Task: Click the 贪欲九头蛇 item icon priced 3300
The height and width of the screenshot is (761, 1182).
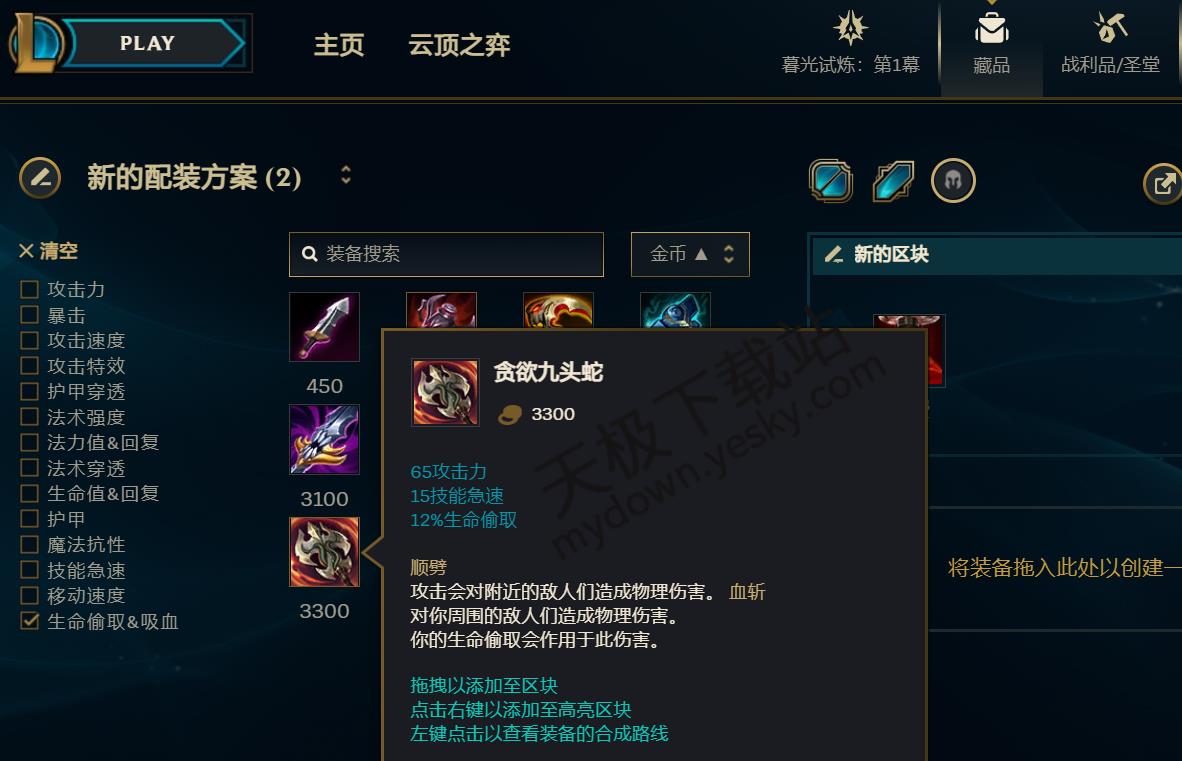Action: pyautogui.click(x=324, y=552)
